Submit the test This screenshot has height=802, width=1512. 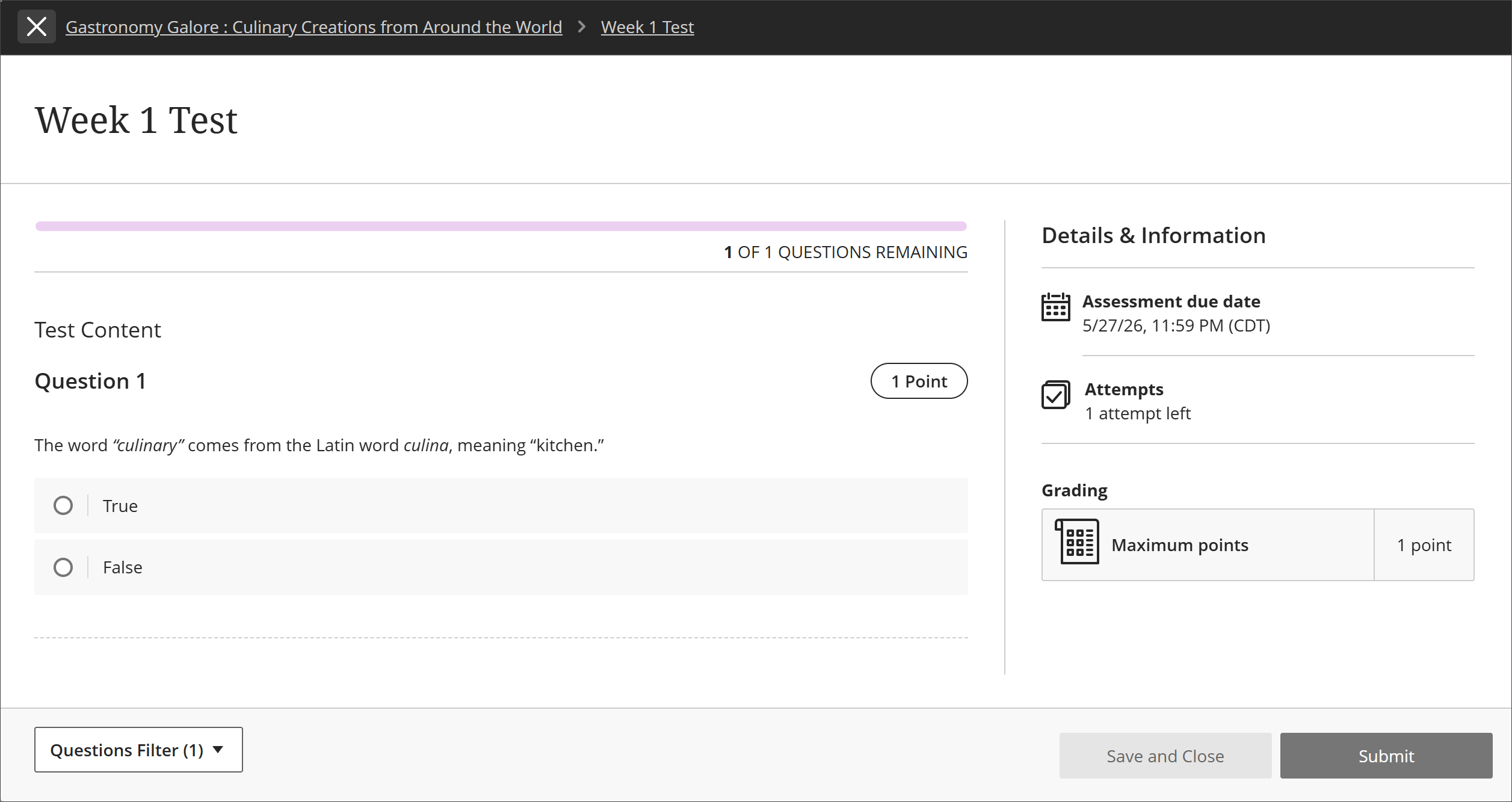(1386, 756)
